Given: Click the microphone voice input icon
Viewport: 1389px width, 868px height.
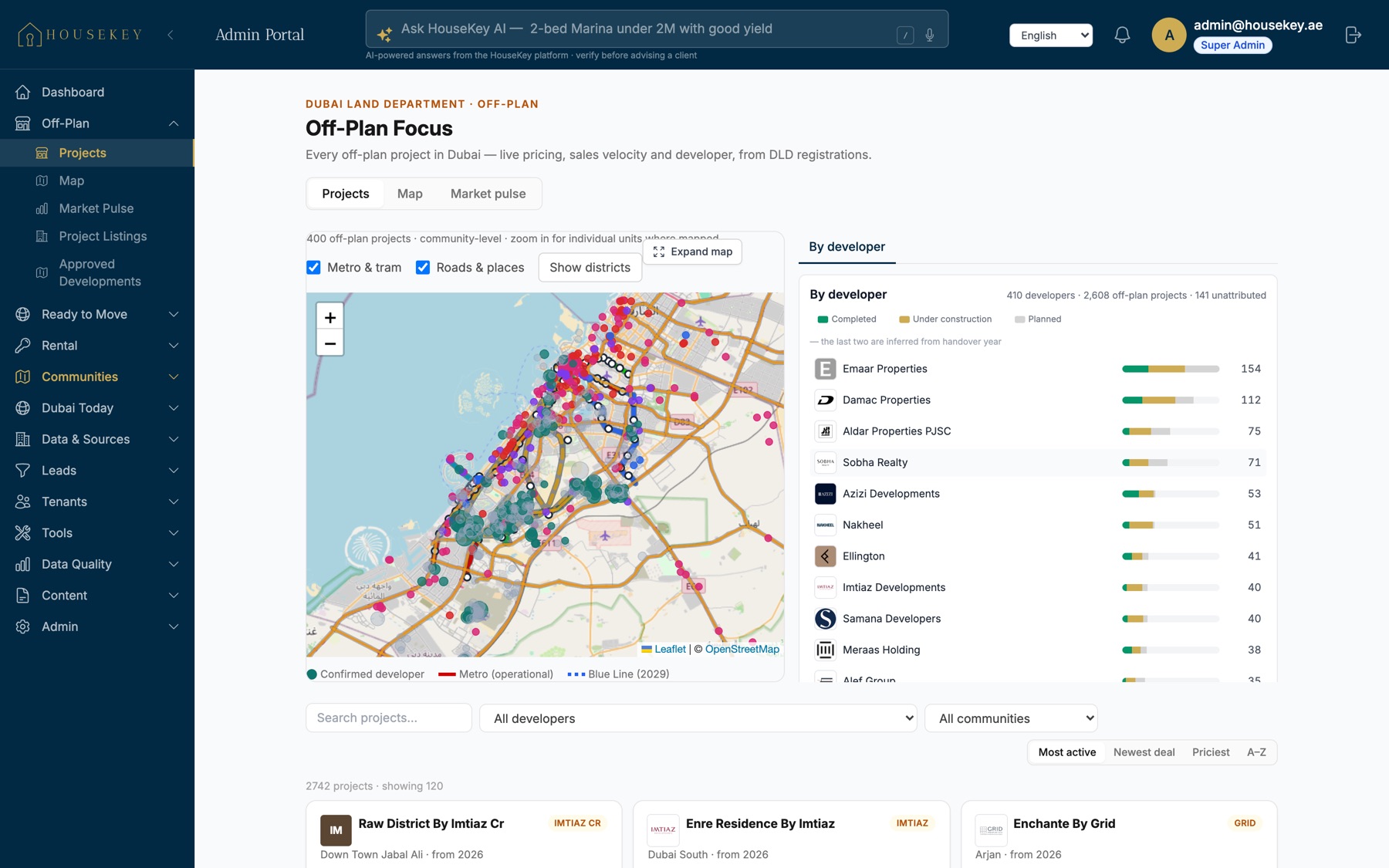Looking at the screenshot, I should (930, 35).
